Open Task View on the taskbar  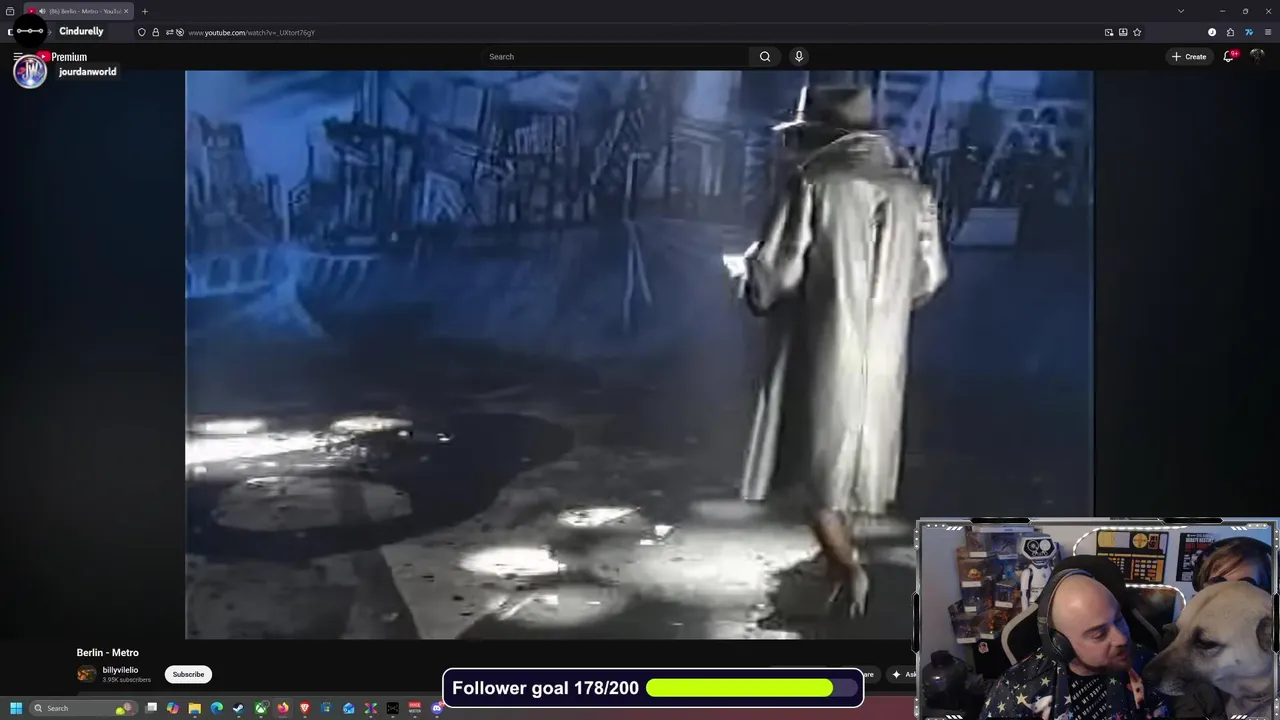(x=151, y=708)
